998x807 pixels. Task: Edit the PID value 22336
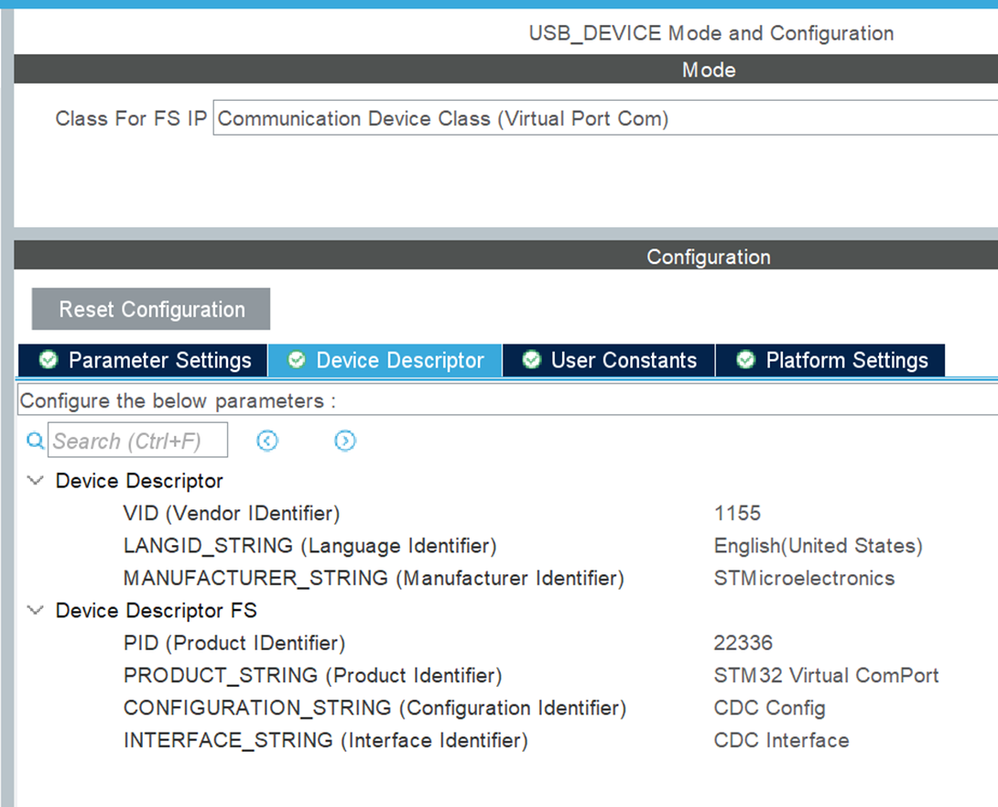743,643
